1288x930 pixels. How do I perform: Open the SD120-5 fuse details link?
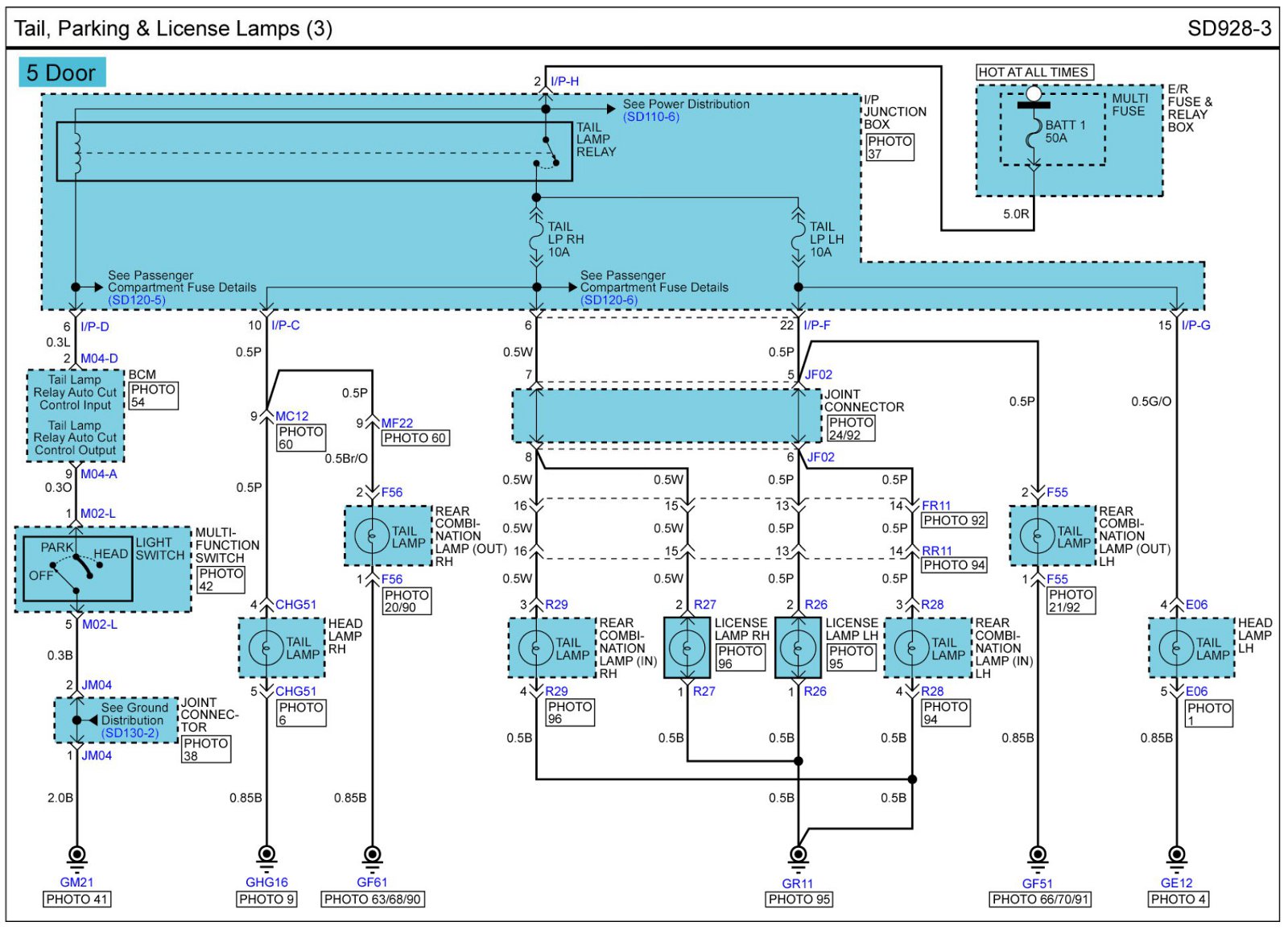(137, 300)
